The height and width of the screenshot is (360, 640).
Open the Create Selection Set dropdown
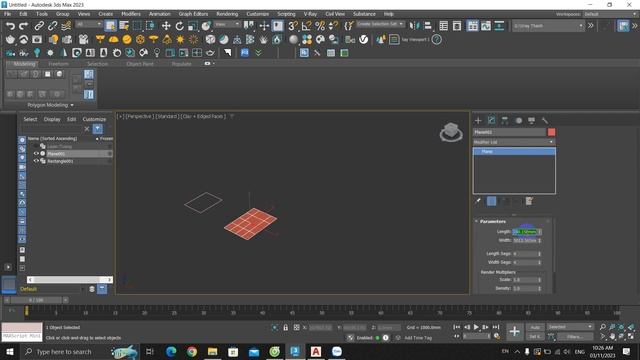380,24
